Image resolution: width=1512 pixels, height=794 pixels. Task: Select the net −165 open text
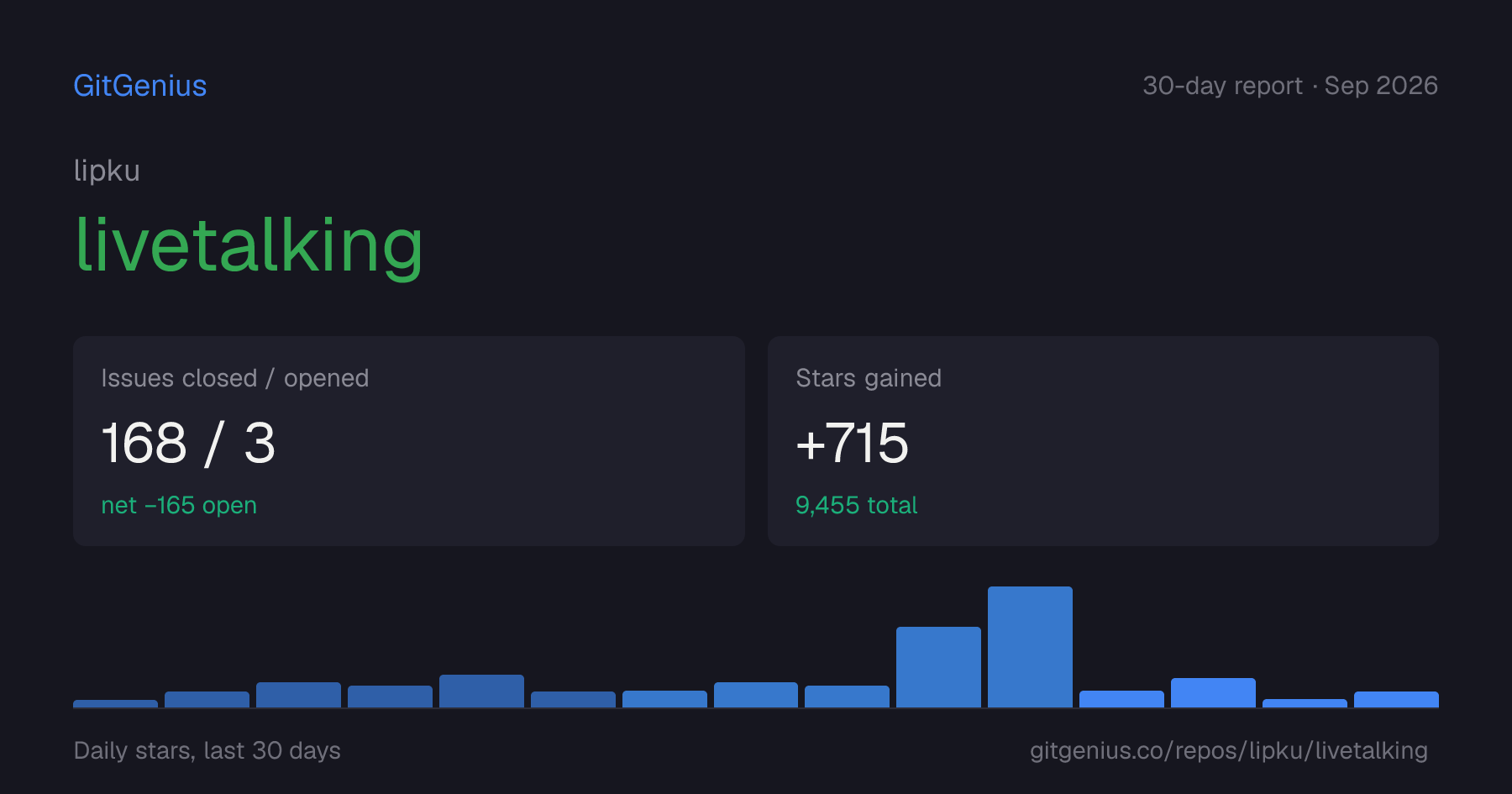tap(179, 505)
